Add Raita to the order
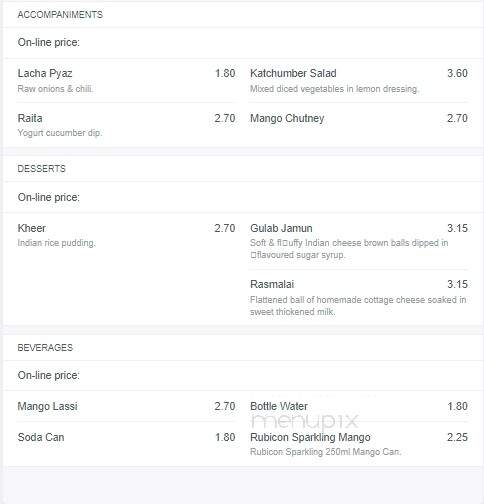 point(126,125)
